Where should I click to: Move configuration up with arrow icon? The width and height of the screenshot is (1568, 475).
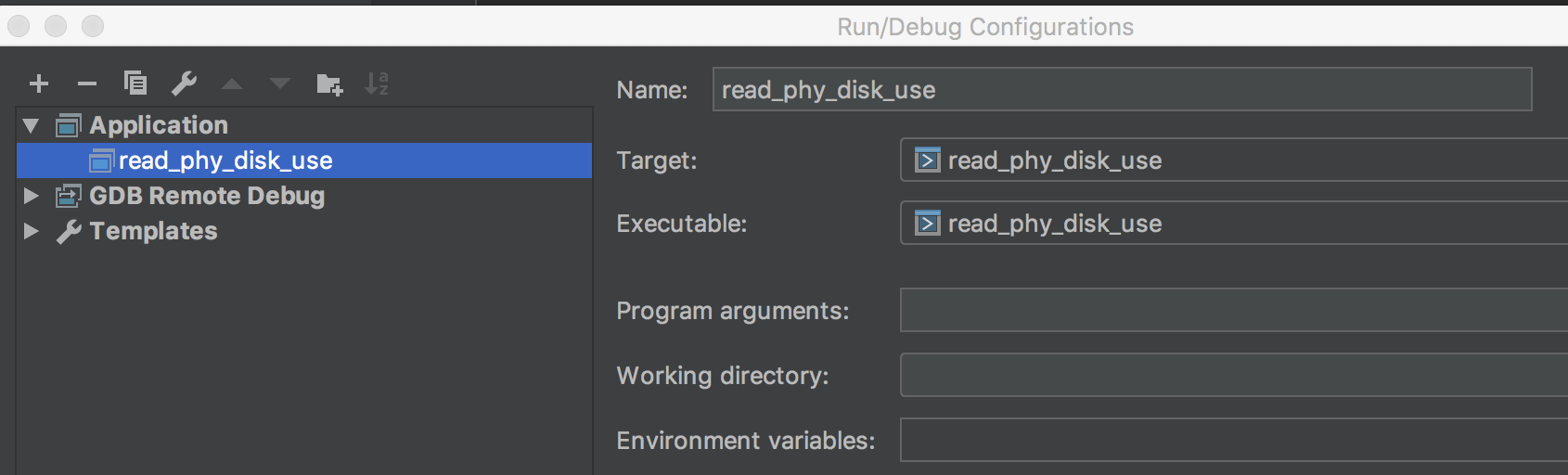[x=232, y=84]
